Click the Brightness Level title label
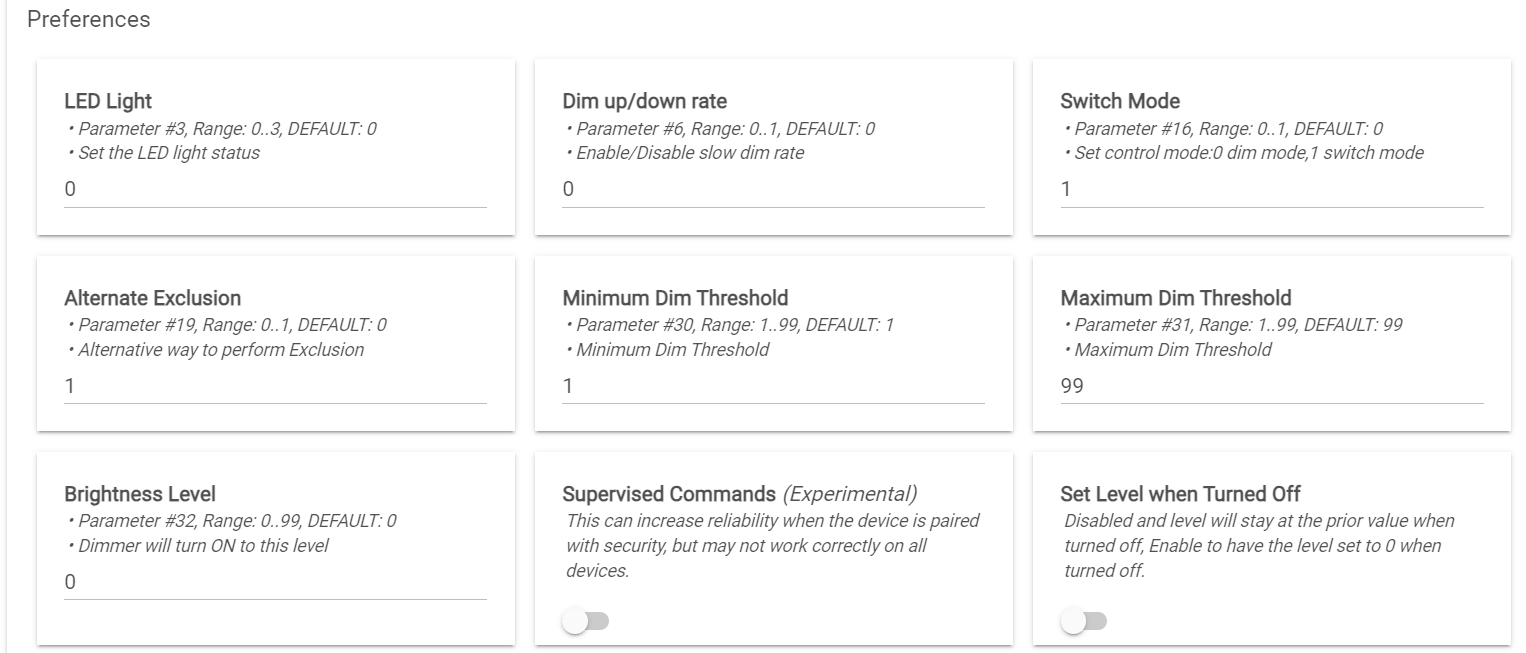Image resolution: width=1526 pixels, height=653 pixels. (140, 494)
